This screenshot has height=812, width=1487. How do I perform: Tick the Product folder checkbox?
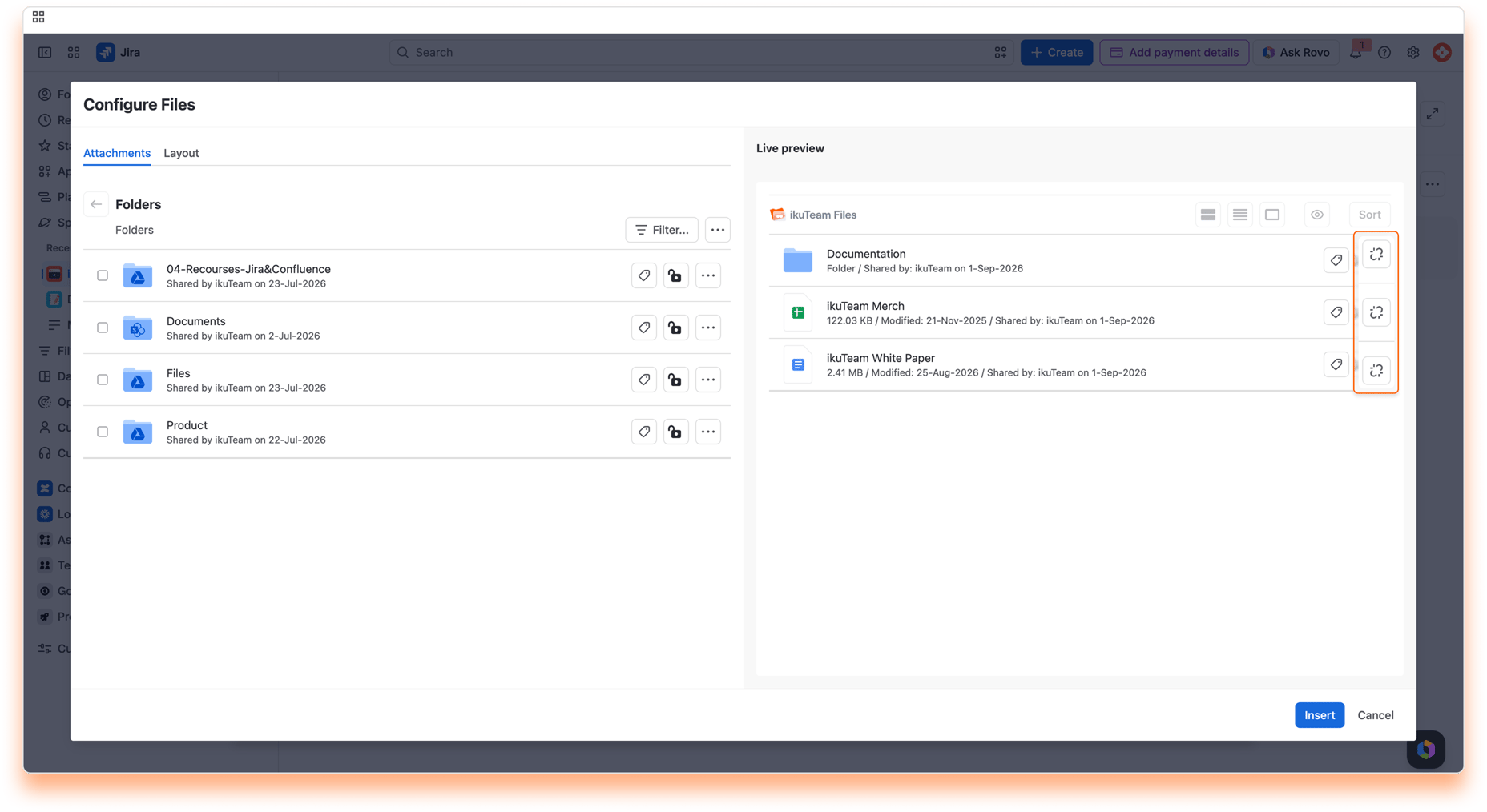coord(103,432)
